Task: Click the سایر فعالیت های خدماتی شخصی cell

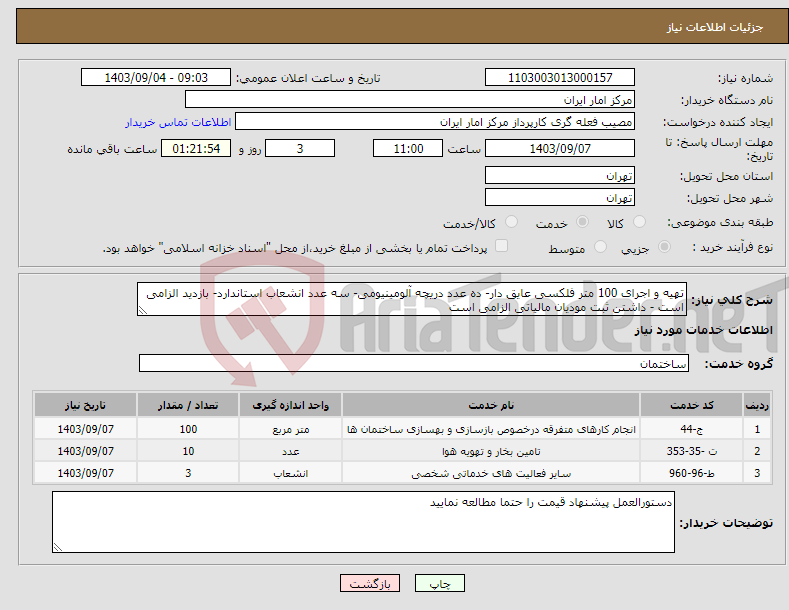Action: tap(491, 474)
